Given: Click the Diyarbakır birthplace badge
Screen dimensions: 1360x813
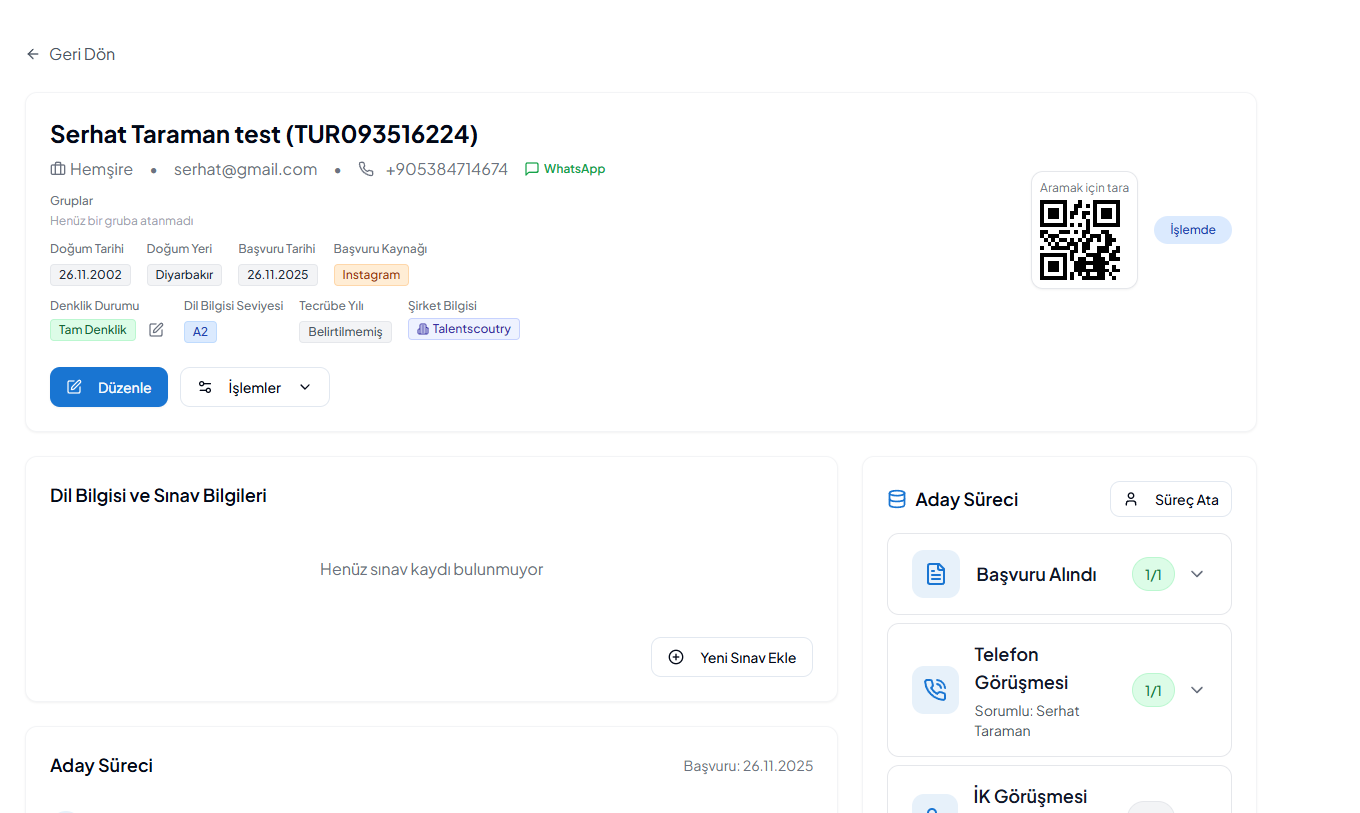Looking at the screenshot, I should (184, 275).
